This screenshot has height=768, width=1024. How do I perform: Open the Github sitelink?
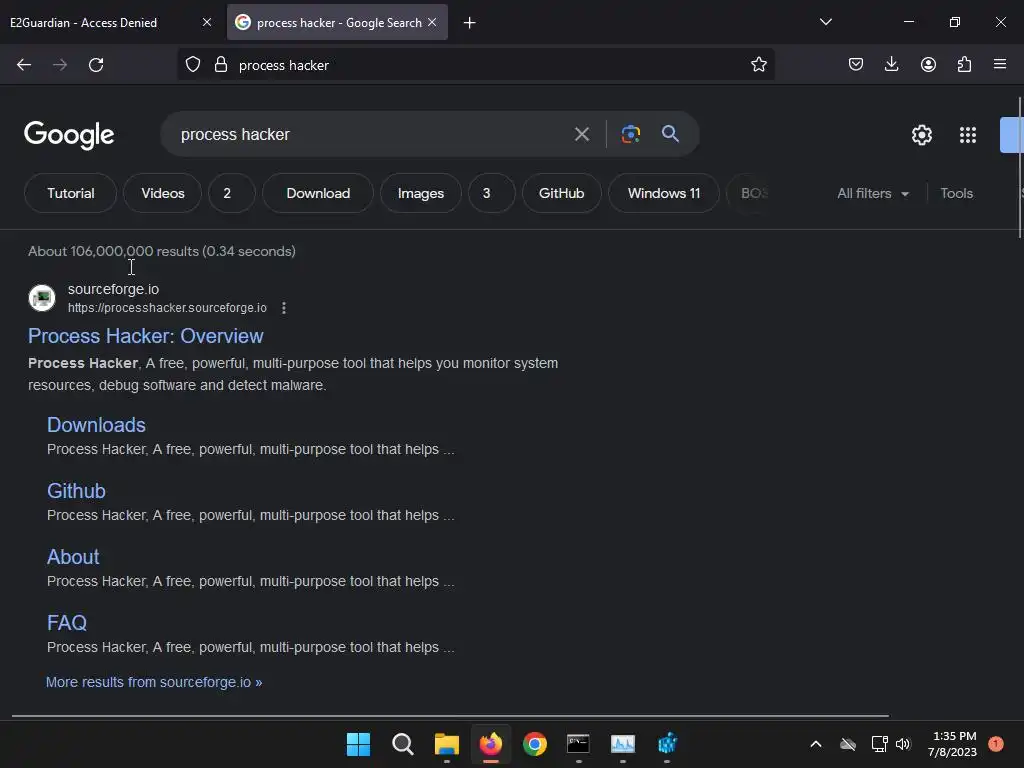(x=76, y=491)
